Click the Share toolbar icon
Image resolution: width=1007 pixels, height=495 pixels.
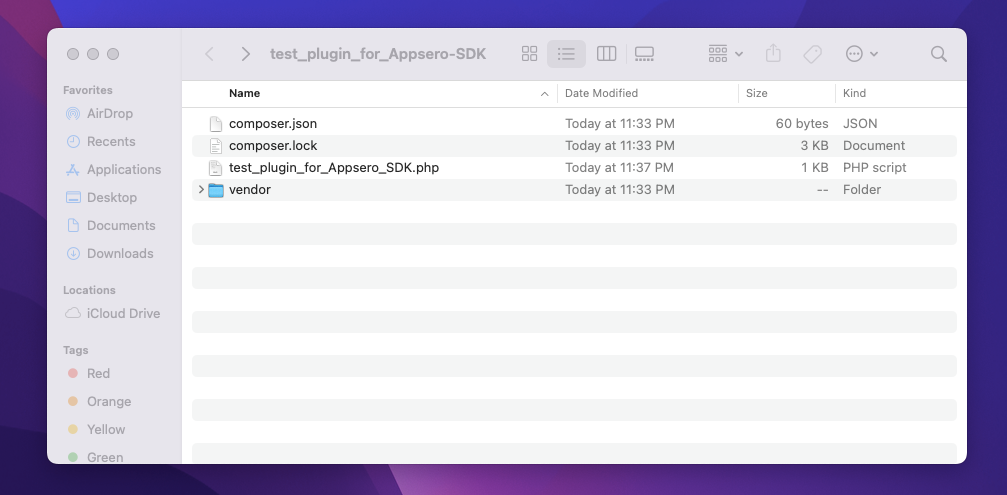[x=773, y=53]
